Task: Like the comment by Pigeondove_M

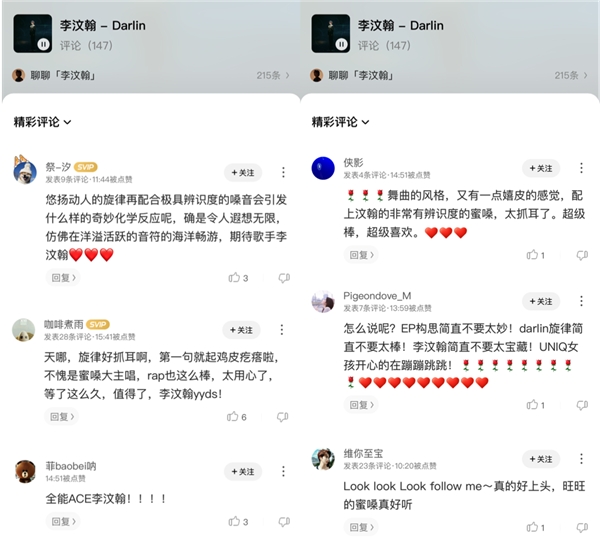Action: pyautogui.click(x=535, y=405)
